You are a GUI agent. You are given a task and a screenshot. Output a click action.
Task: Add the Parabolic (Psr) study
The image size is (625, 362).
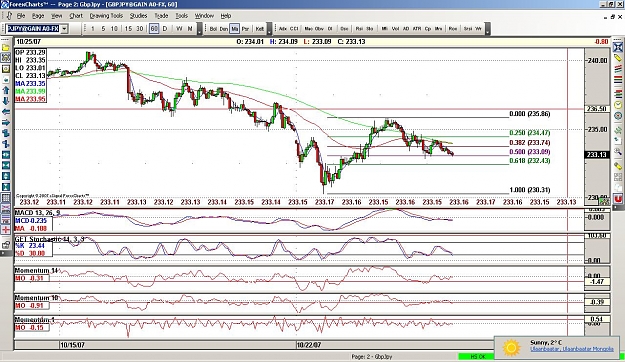pos(246,29)
